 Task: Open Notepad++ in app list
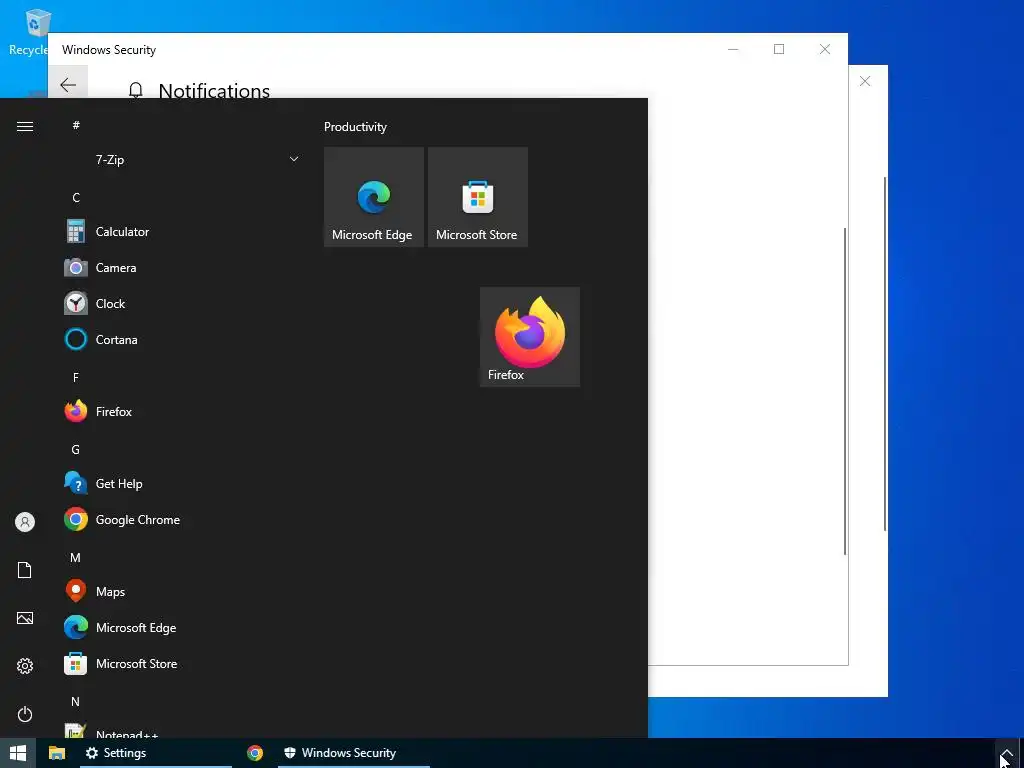[181, 730]
